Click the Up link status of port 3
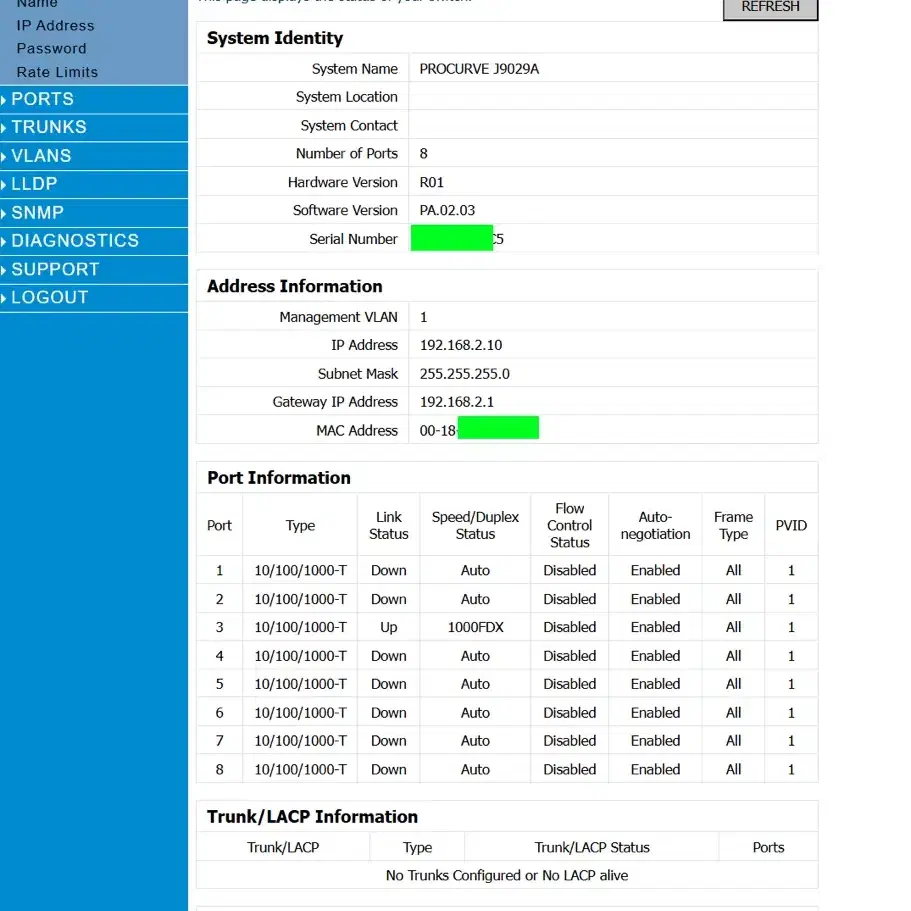This screenshot has height=911, width=911. point(389,627)
